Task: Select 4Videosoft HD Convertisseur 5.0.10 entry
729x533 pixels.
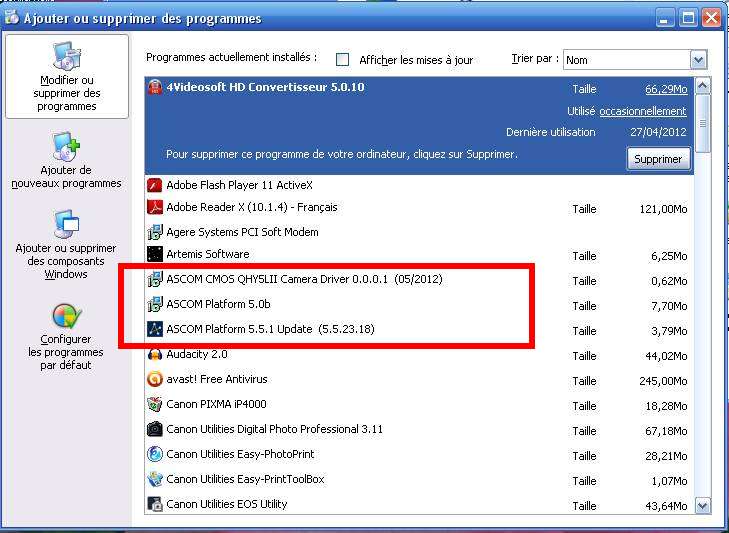Action: (x=419, y=127)
